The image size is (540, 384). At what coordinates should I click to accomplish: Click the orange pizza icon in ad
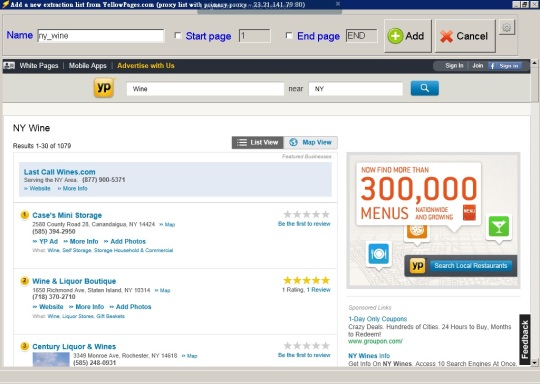click(x=417, y=231)
